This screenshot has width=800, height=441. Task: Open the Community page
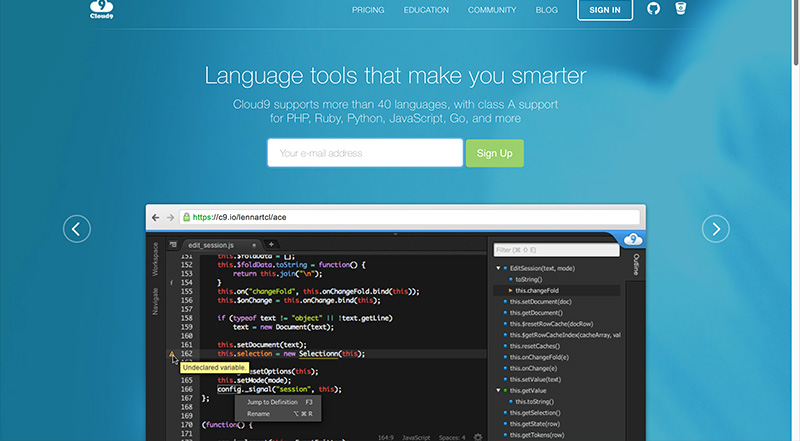click(492, 10)
